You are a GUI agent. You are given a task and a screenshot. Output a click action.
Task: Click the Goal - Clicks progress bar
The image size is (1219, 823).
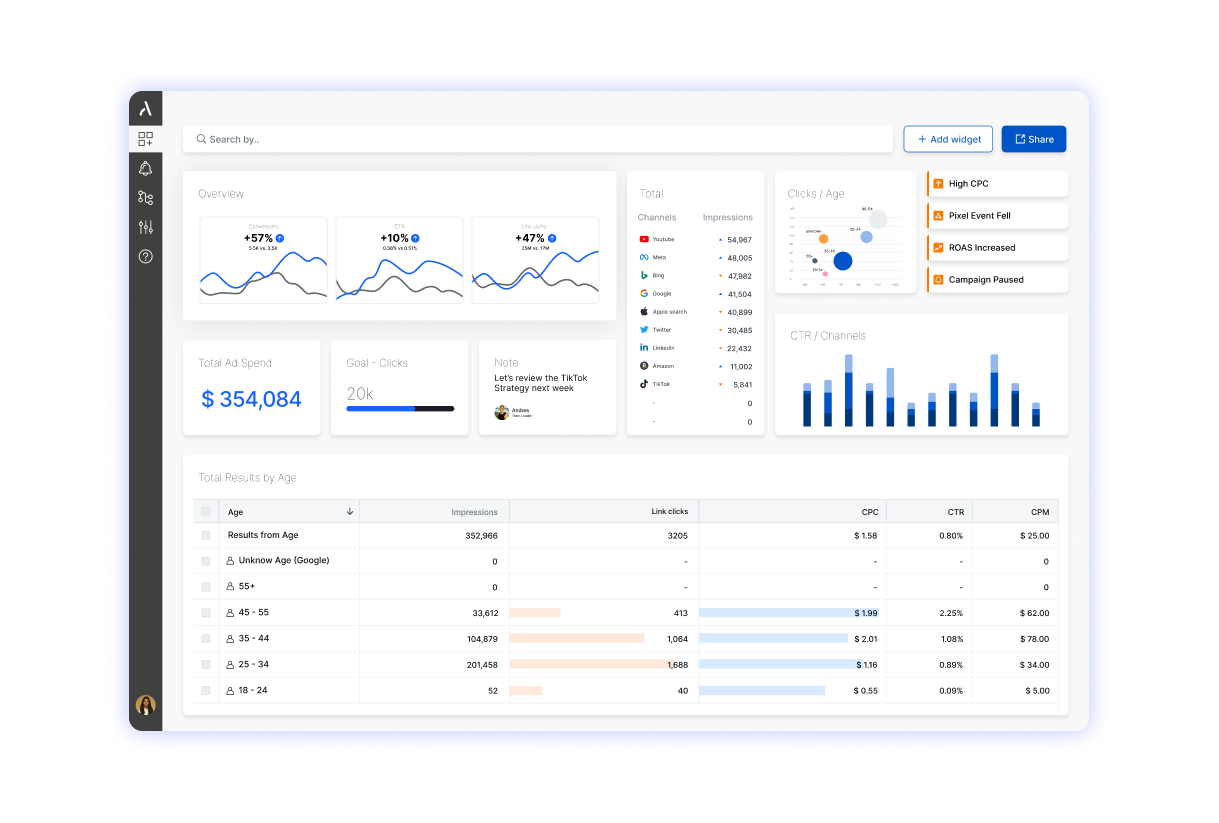pyautogui.click(x=400, y=408)
